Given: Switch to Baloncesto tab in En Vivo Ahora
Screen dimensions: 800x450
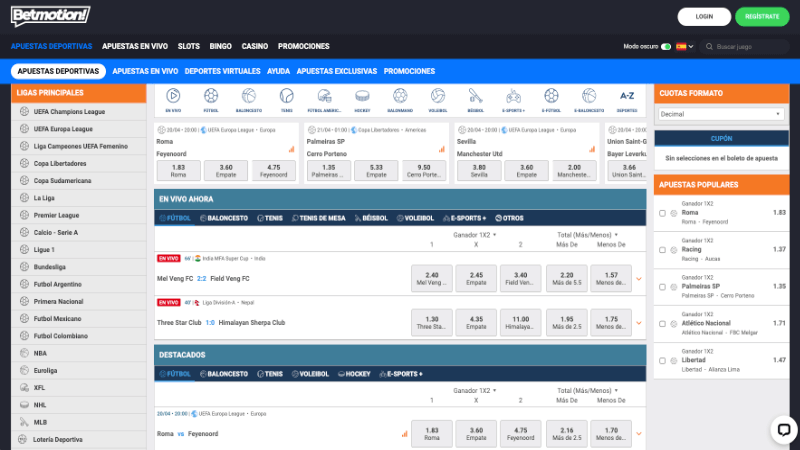Looking at the screenshot, I should [x=224, y=218].
